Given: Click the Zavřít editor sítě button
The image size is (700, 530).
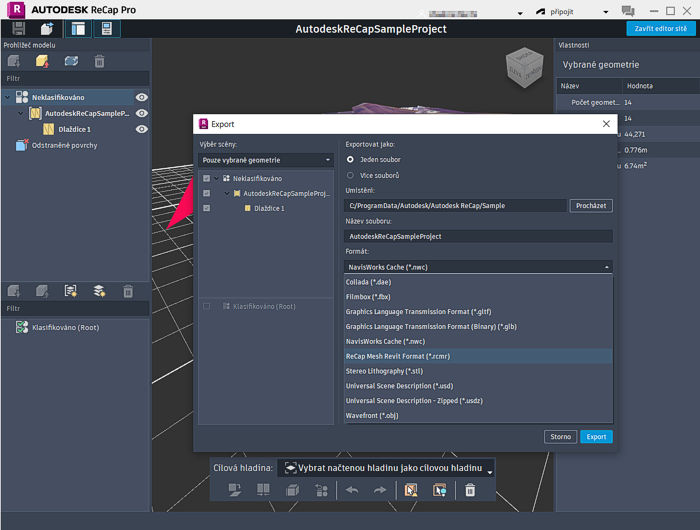Looking at the screenshot, I should [661, 29].
